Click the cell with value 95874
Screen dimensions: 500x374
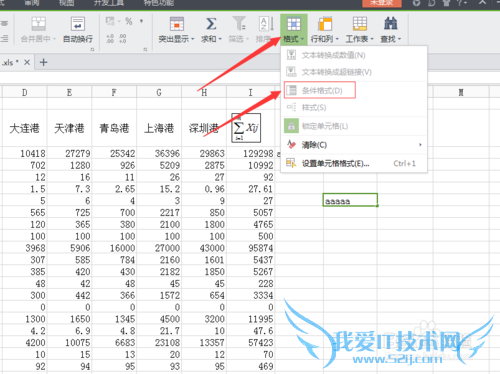(x=251, y=248)
